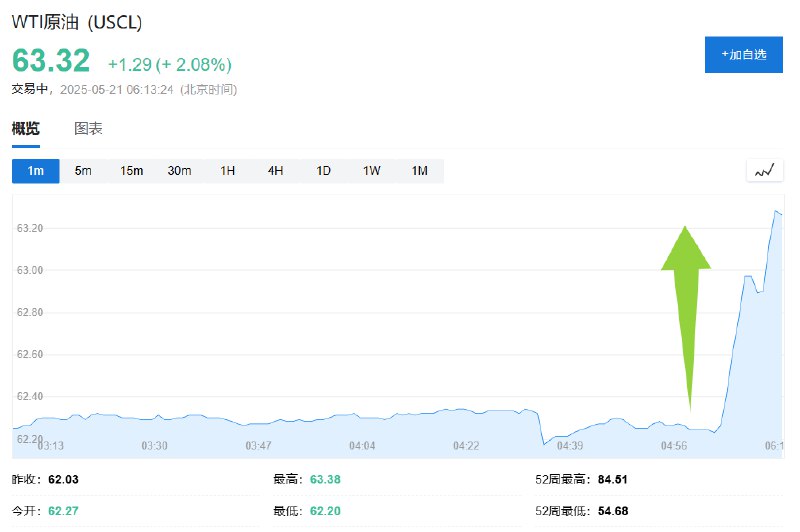The width and height of the screenshot is (800, 532).
Task: Click the 62.40 y-axis label
Action: 30,396
